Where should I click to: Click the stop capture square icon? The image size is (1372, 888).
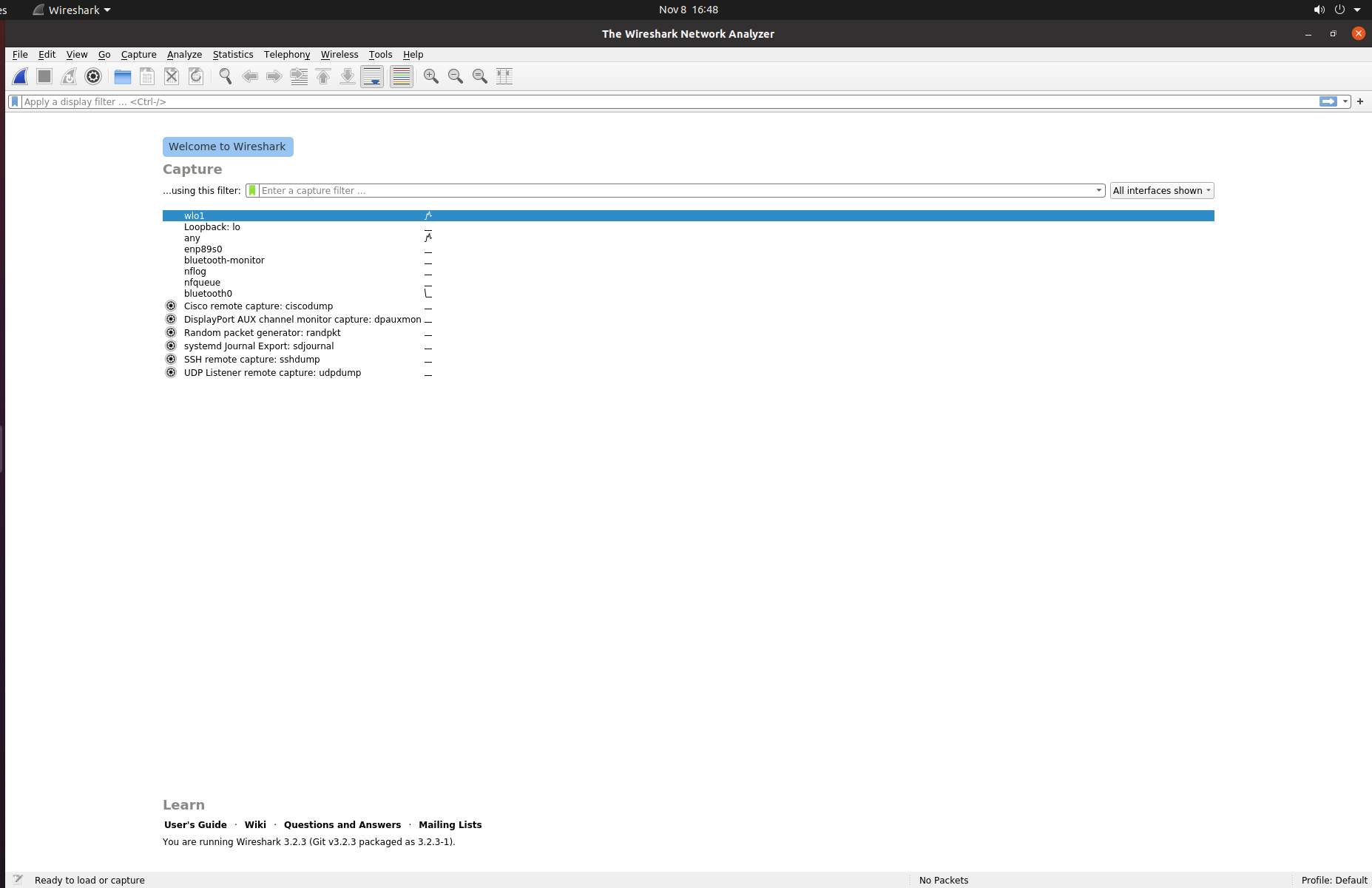click(44, 76)
